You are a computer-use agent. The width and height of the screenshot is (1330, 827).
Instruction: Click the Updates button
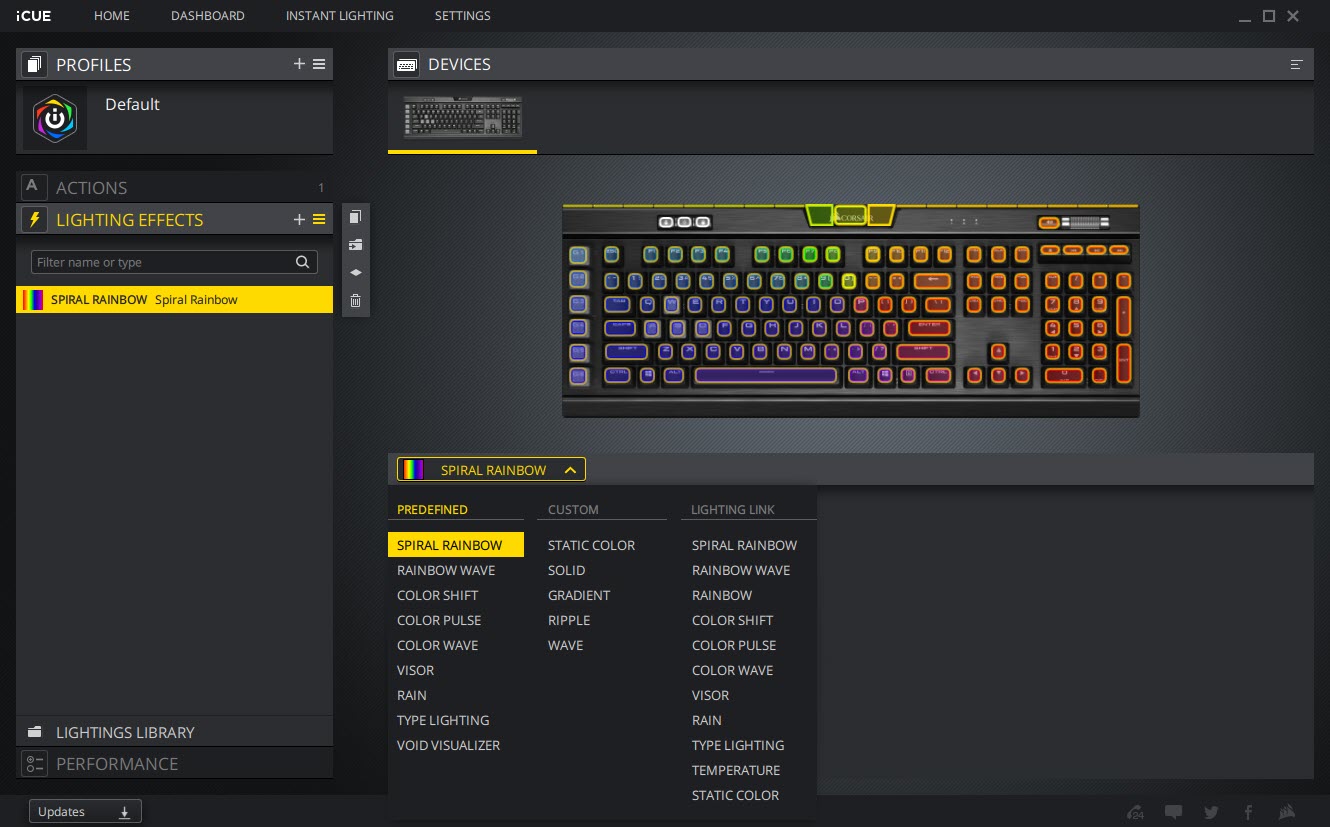(85, 812)
